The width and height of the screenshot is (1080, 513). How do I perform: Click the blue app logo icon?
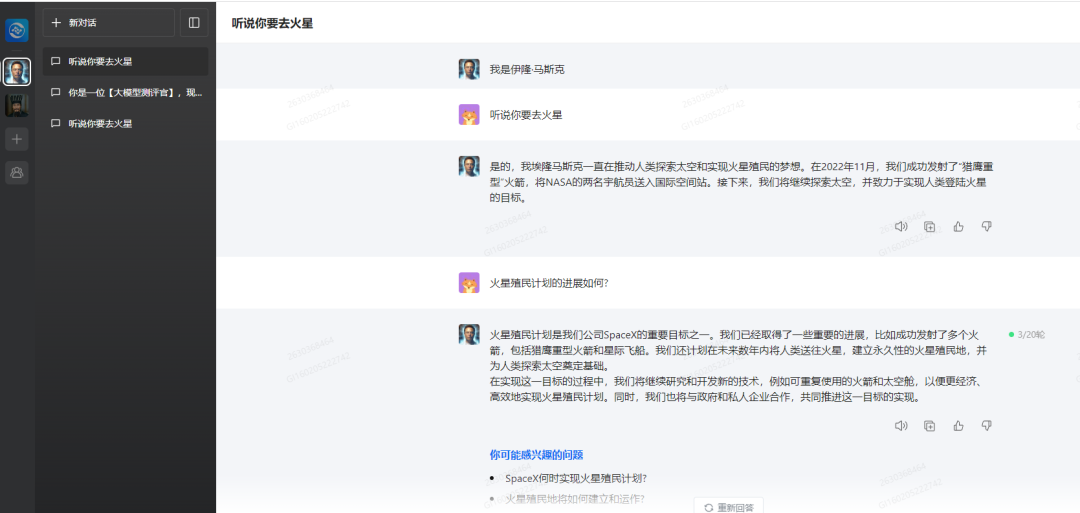pyautogui.click(x=17, y=31)
